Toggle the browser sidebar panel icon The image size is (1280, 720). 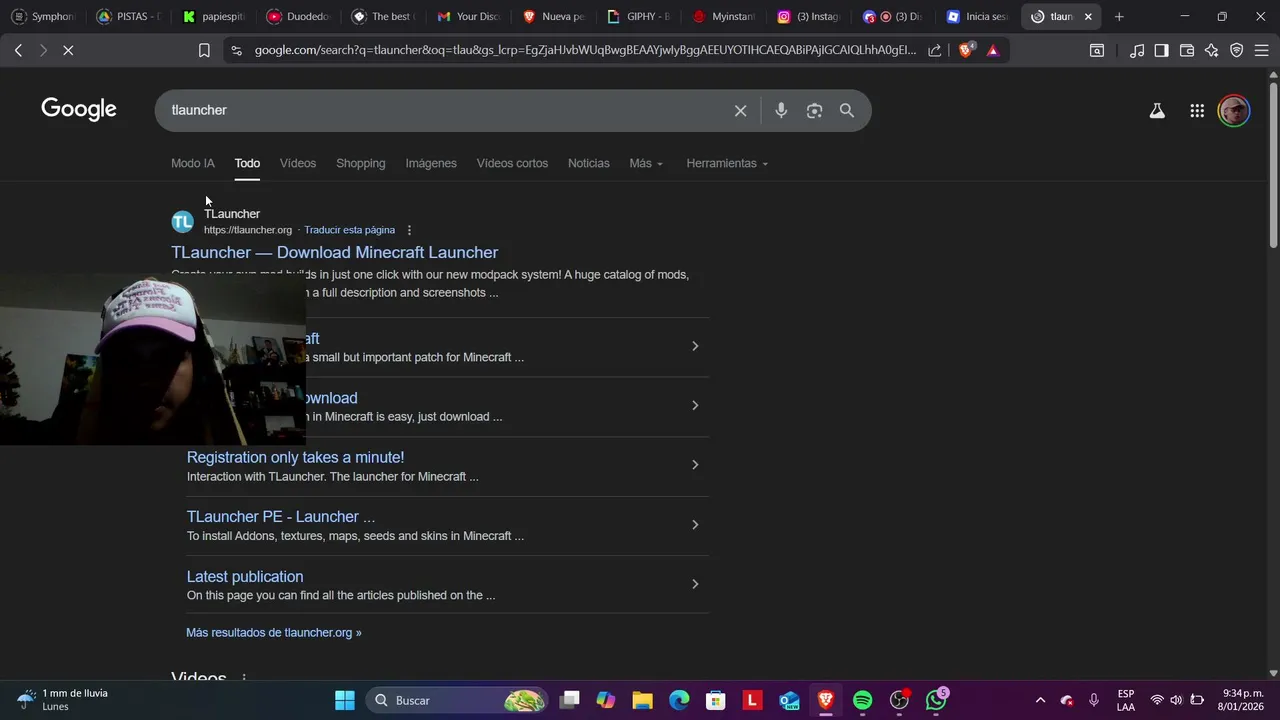pyautogui.click(x=1161, y=50)
